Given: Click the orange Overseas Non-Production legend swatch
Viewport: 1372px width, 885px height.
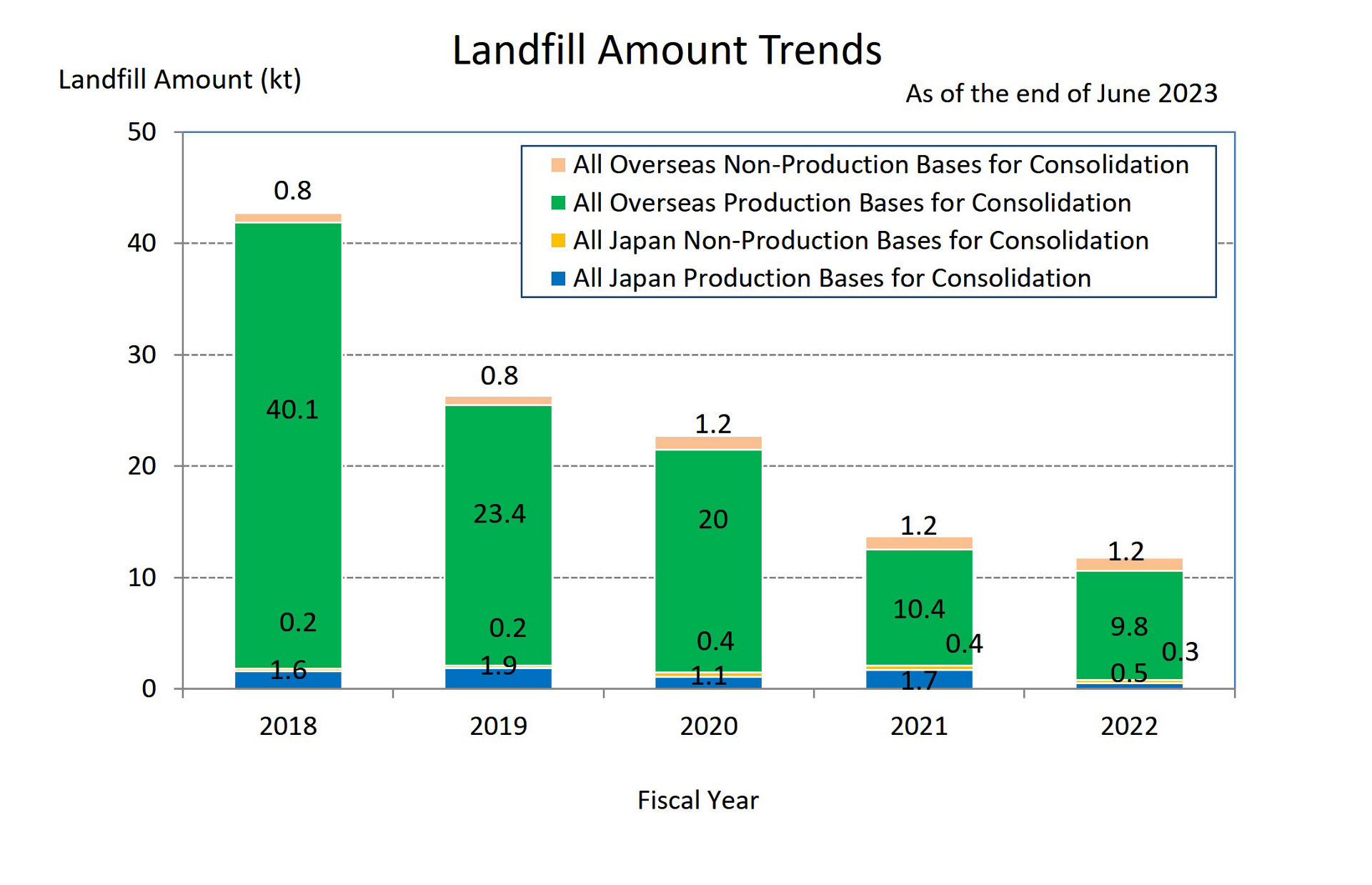Looking at the screenshot, I should tap(558, 165).
